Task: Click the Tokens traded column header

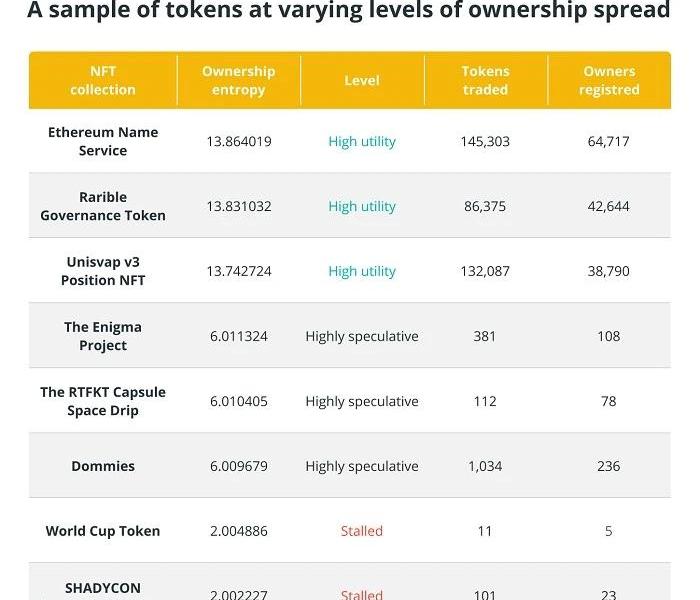Action: point(485,80)
